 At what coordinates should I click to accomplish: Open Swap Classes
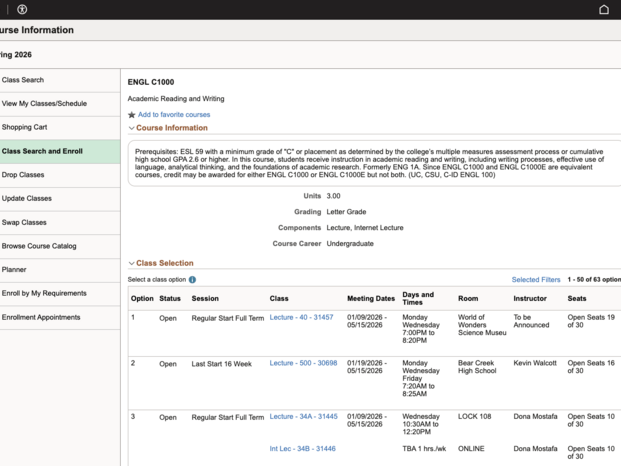pos(60,223)
